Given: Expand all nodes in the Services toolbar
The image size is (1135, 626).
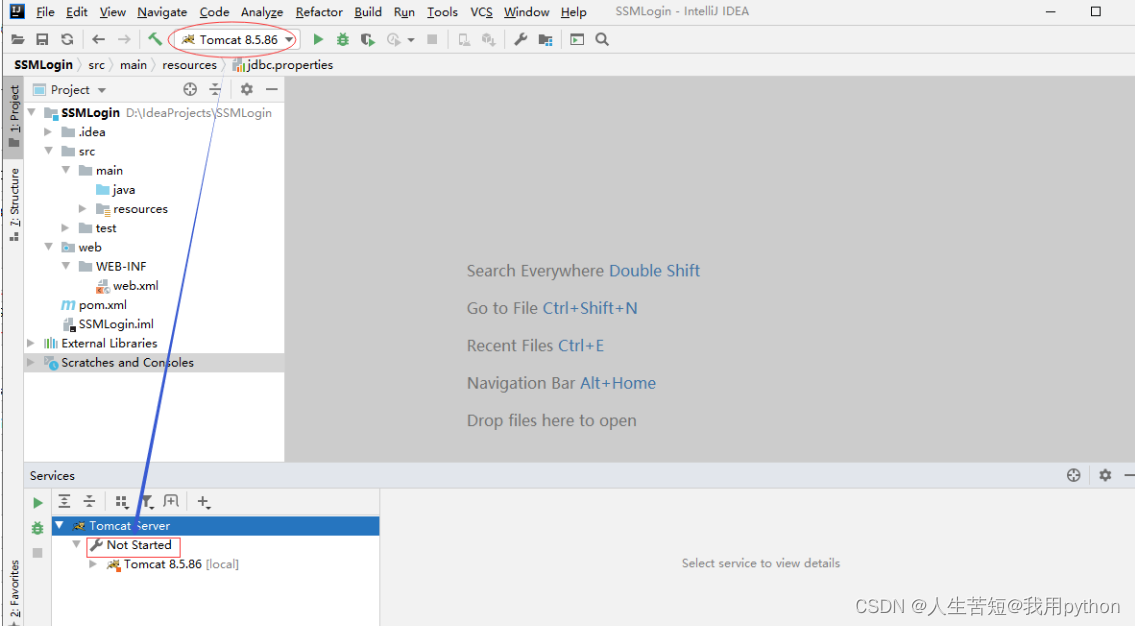Looking at the screenshot, I should [x=64, y=501].
